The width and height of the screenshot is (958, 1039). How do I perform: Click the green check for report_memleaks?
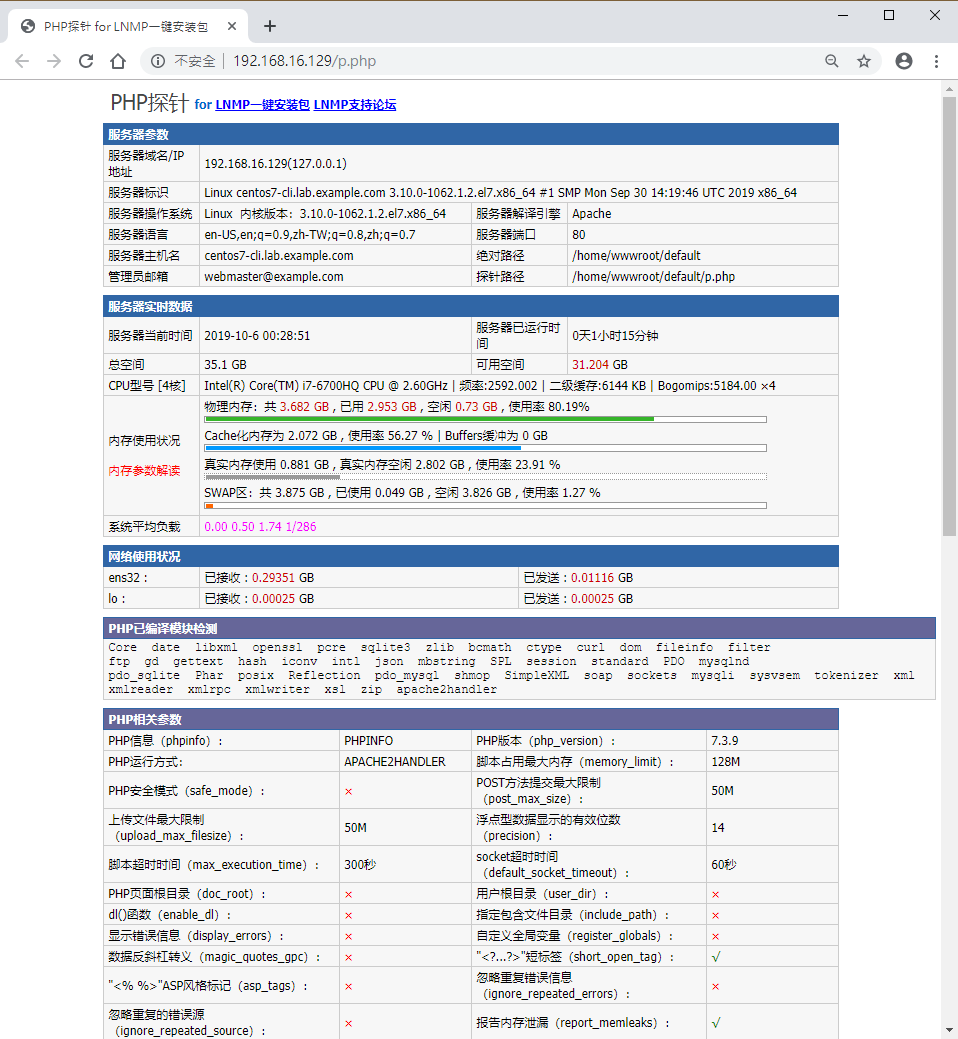716,1023
